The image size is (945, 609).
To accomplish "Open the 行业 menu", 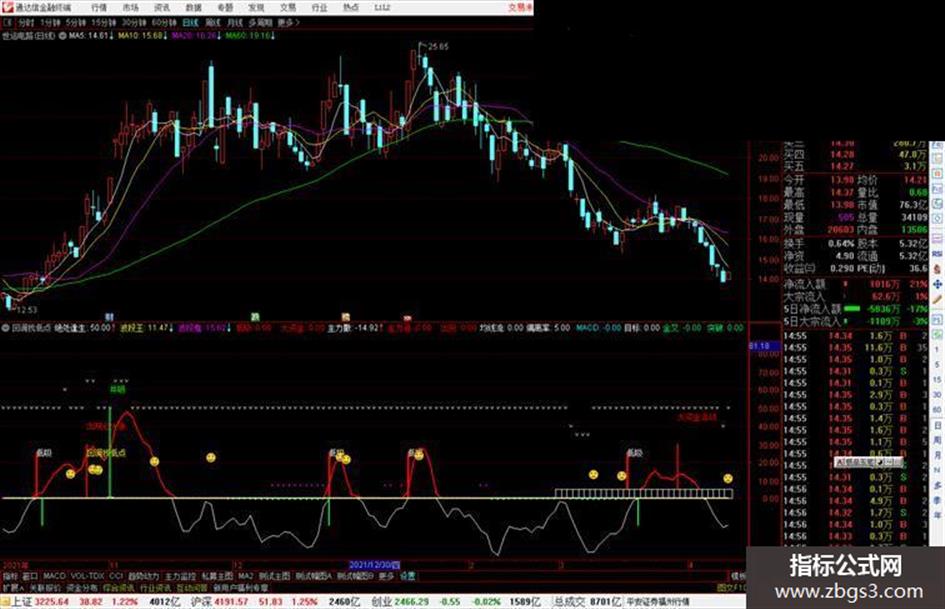I will tap(319, 7).
